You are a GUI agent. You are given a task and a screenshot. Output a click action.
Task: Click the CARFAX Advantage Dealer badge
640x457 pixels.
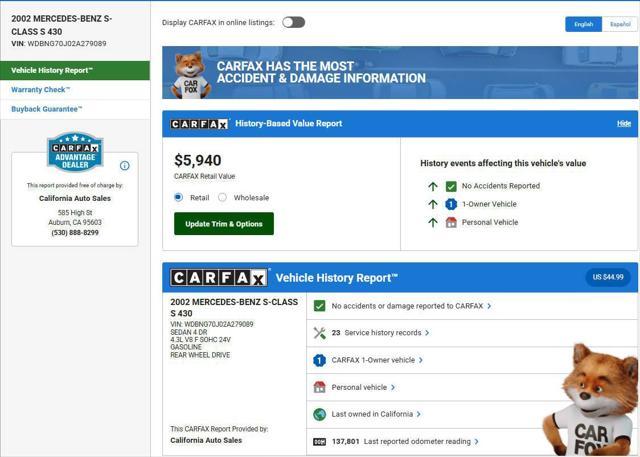[75, 152]
